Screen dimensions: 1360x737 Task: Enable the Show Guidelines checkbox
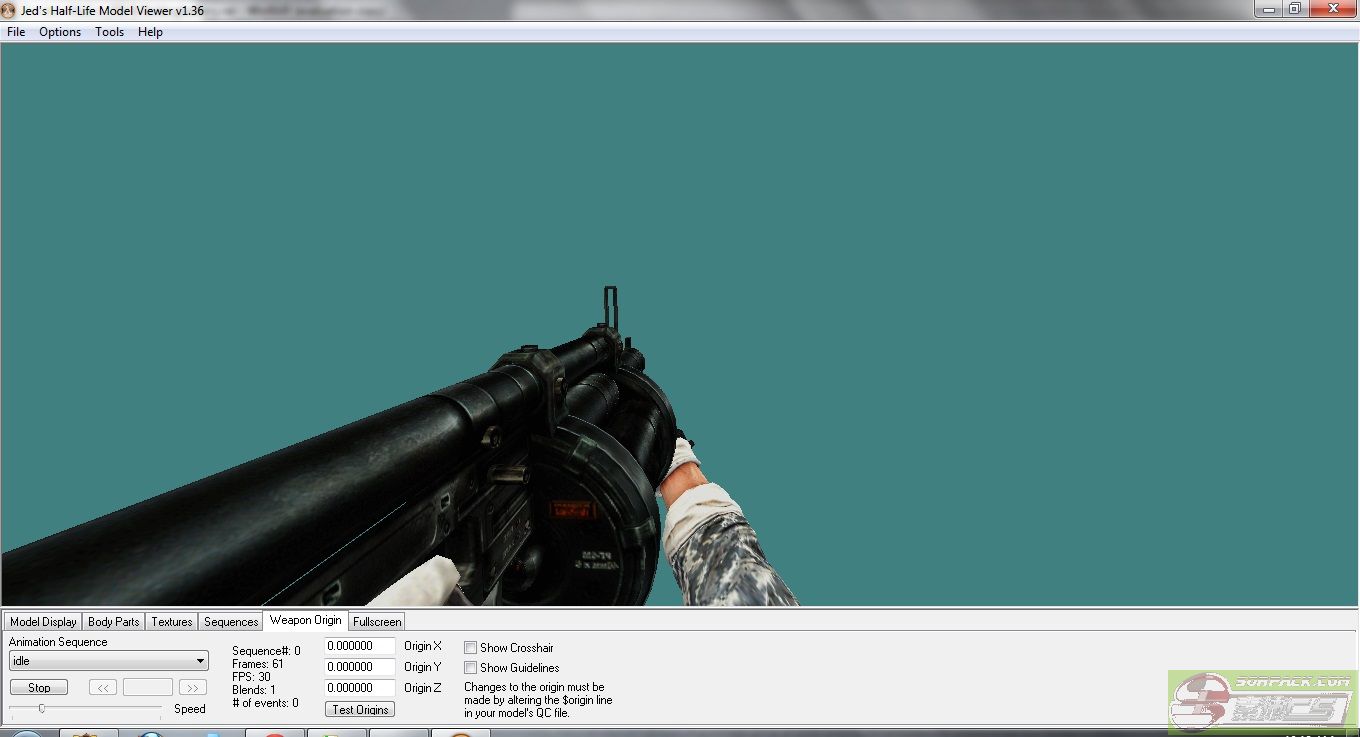coord(470,668)
